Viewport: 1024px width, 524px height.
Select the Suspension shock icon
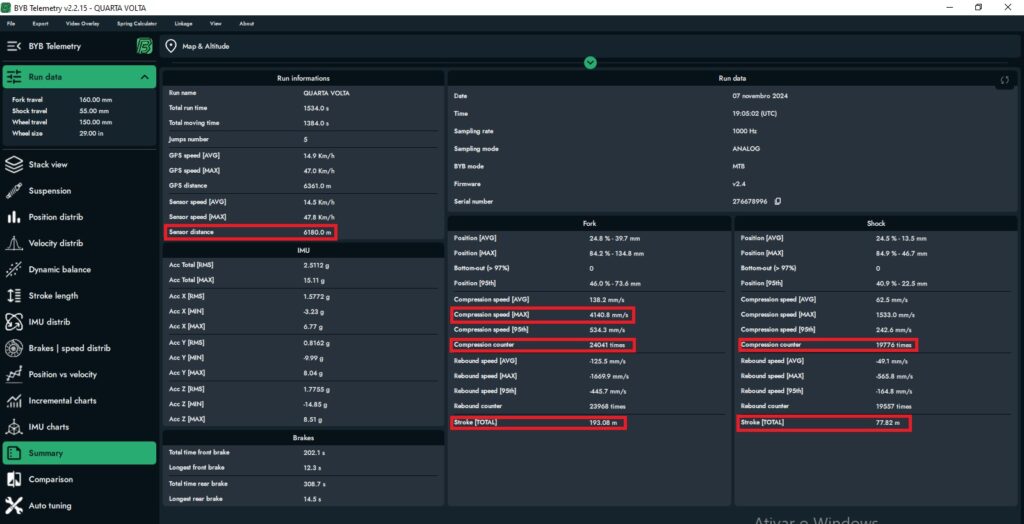[14, 191]
